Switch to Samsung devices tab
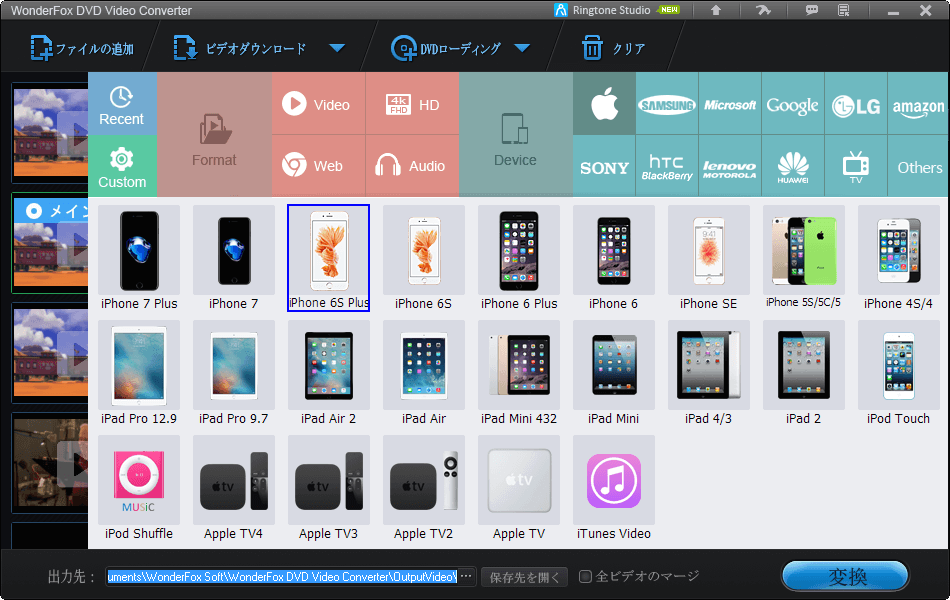The height and width of the screenshot is (600, 950). tap(667, 104)
